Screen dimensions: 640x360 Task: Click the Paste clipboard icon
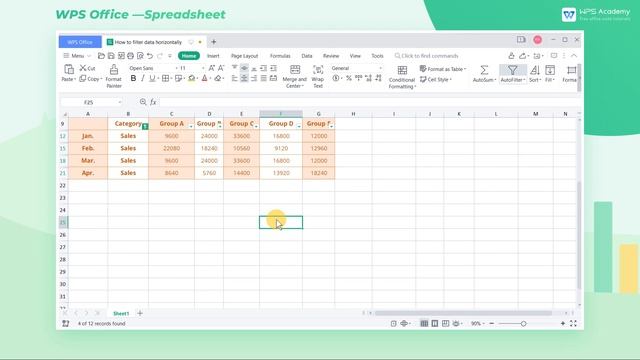(69, 69)
